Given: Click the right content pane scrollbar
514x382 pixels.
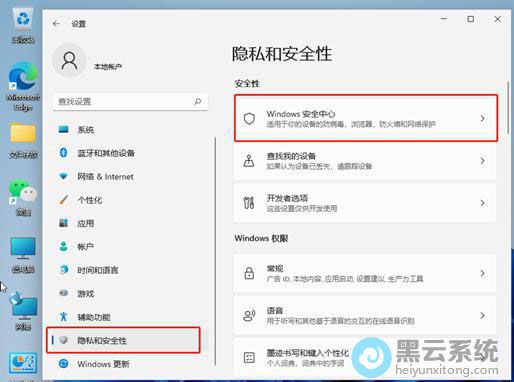Looking at the screenshot, I should 508,107.
